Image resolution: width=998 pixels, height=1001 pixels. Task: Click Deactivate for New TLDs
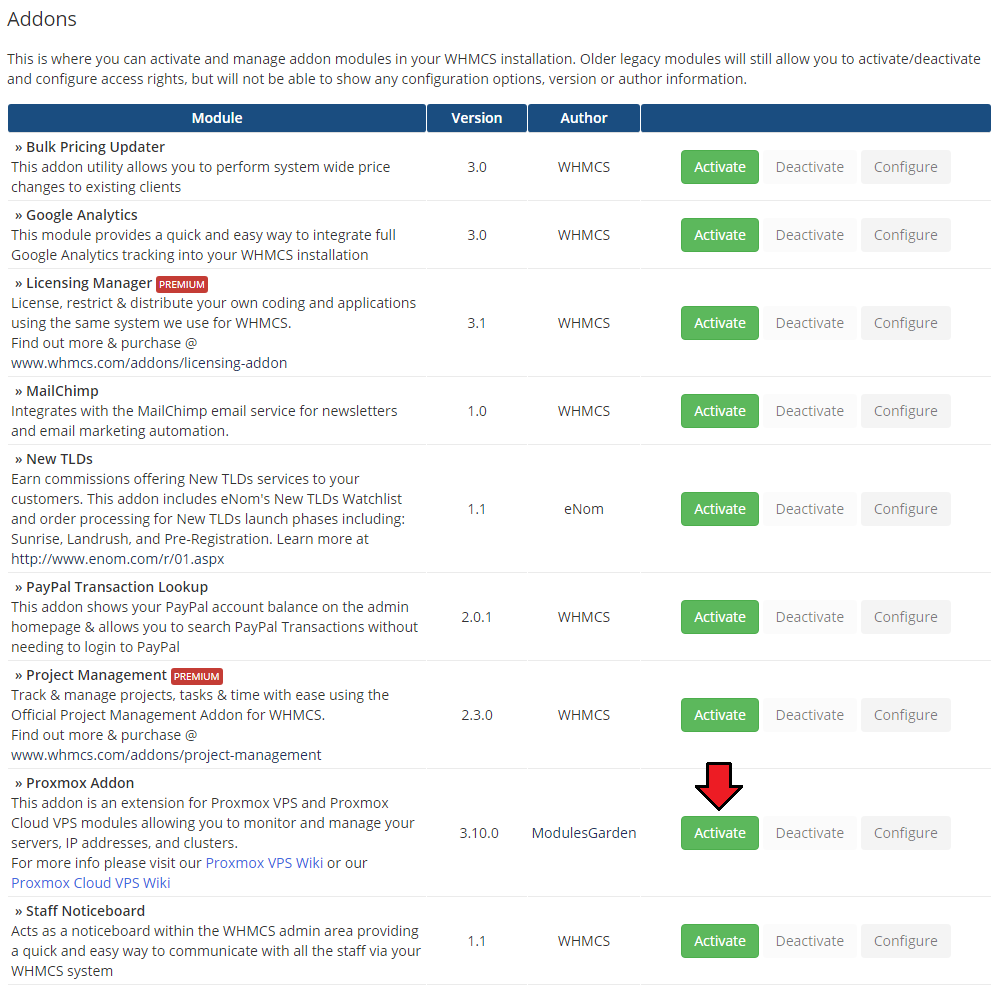809,509
